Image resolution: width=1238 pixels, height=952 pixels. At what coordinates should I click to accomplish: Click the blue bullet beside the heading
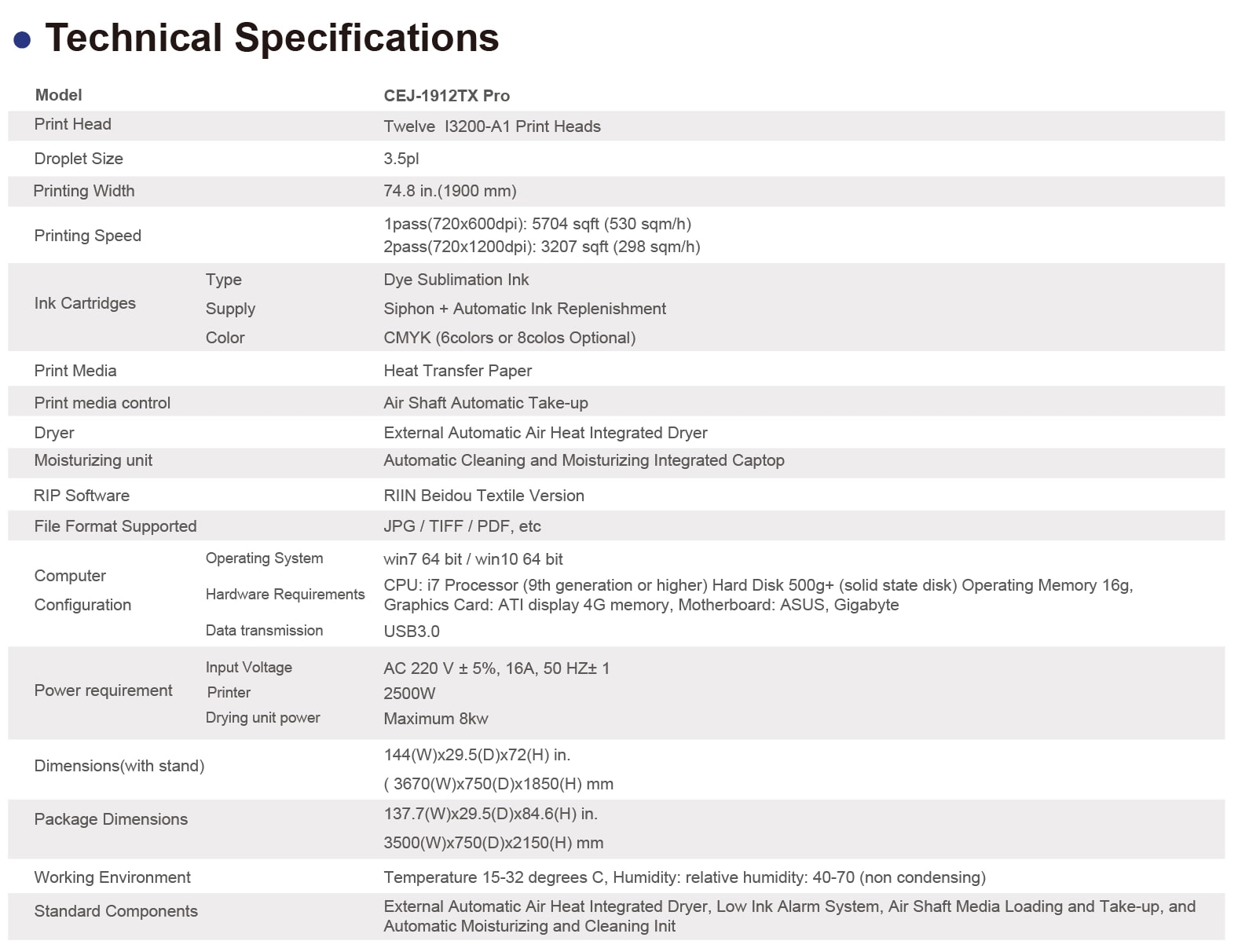click(x=22, y=40)
